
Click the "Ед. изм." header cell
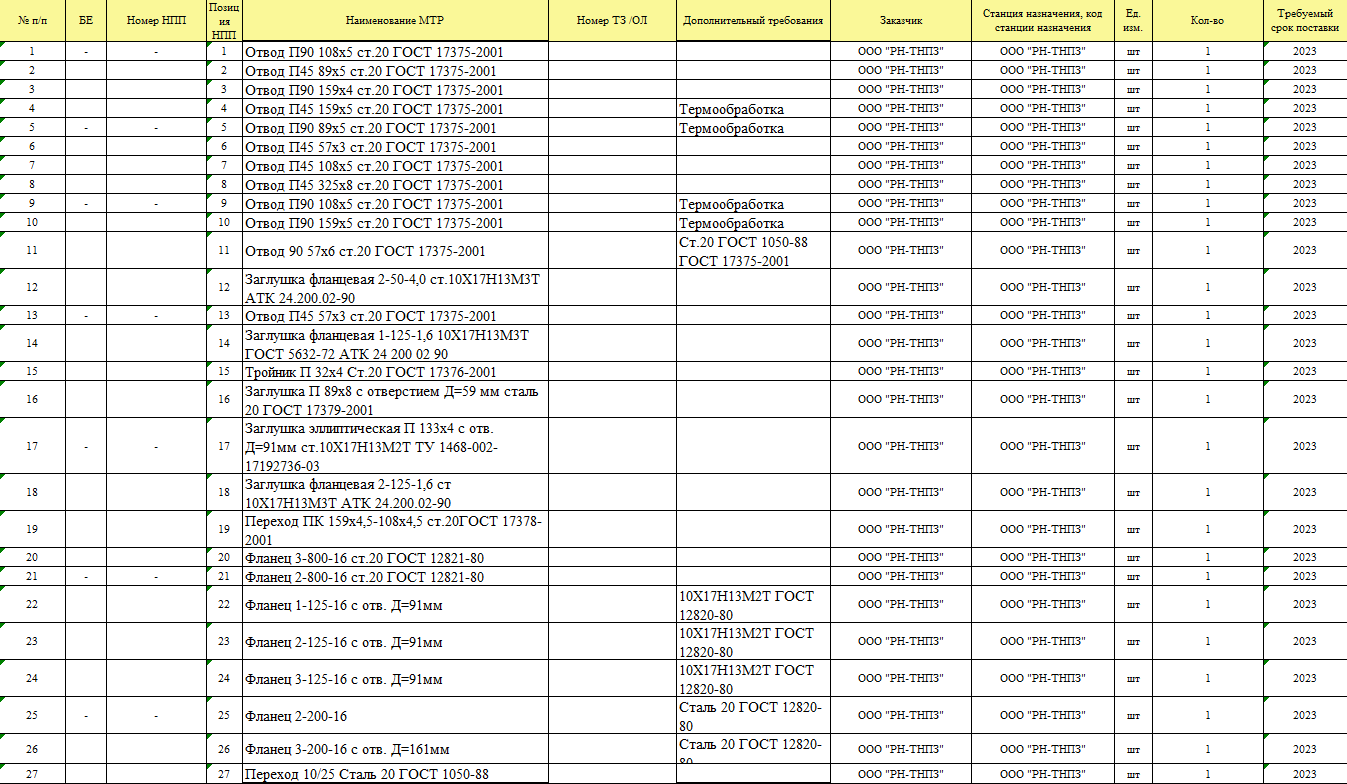click(x=1133, y=20)
